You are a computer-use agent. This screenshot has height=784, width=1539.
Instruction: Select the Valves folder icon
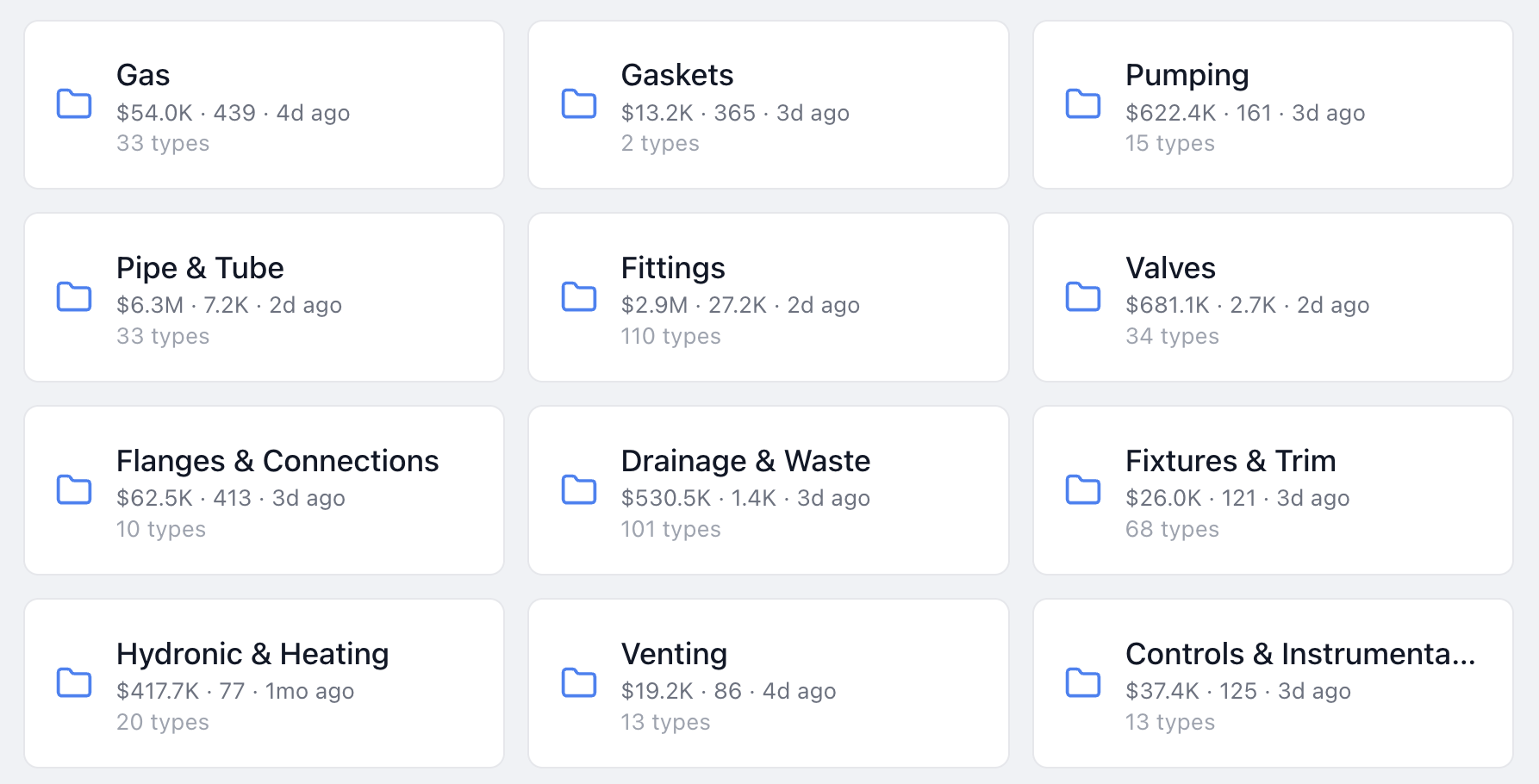tap(1083, 296)
